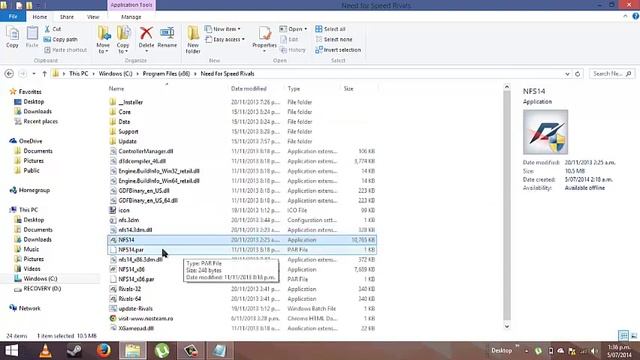Click the Paste icon in the ribbon
The height and width of the screenshot is (360, 640).
[x=32, y=37]
